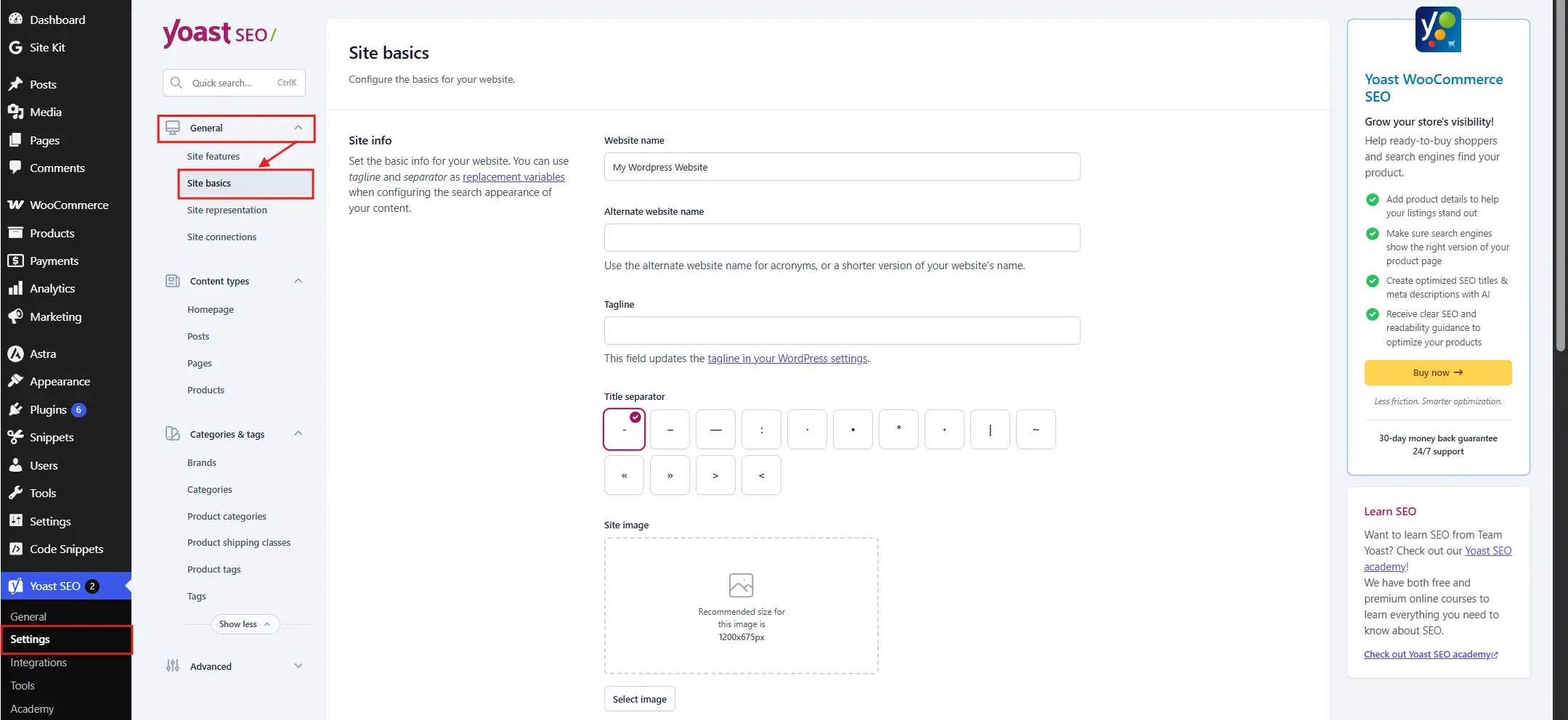1568x720 pixels.
Task: Click the Code Snippets icon
Action: (15, 549)
